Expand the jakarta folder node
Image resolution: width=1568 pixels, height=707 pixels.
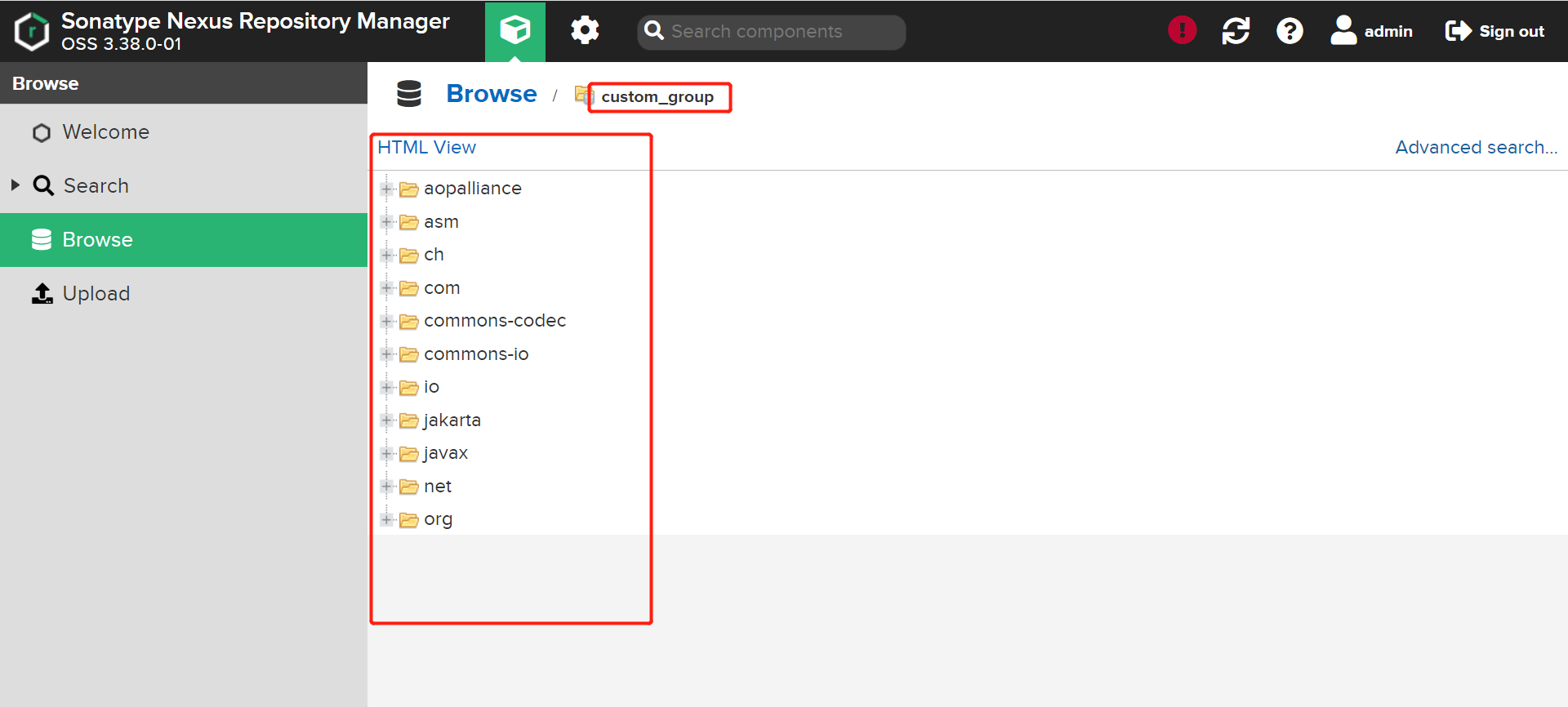click(x=387, y=420)
